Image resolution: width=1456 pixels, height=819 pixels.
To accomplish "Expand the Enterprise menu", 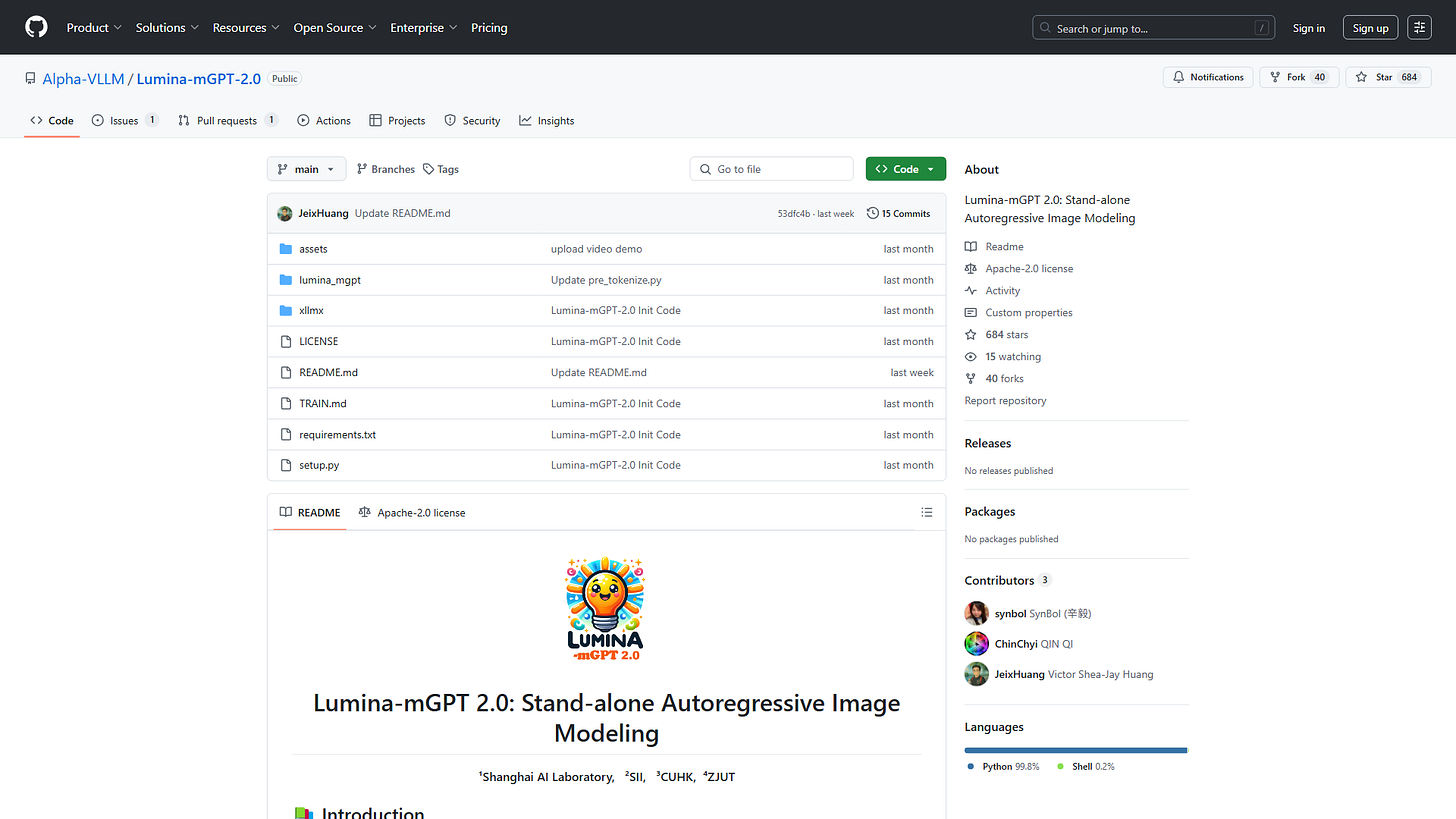I will click(424, 28).
